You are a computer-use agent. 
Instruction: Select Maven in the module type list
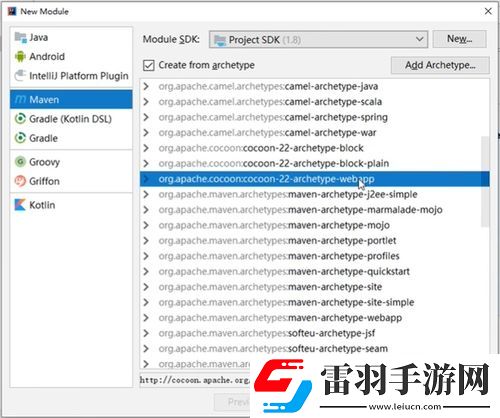click(71, 99)
